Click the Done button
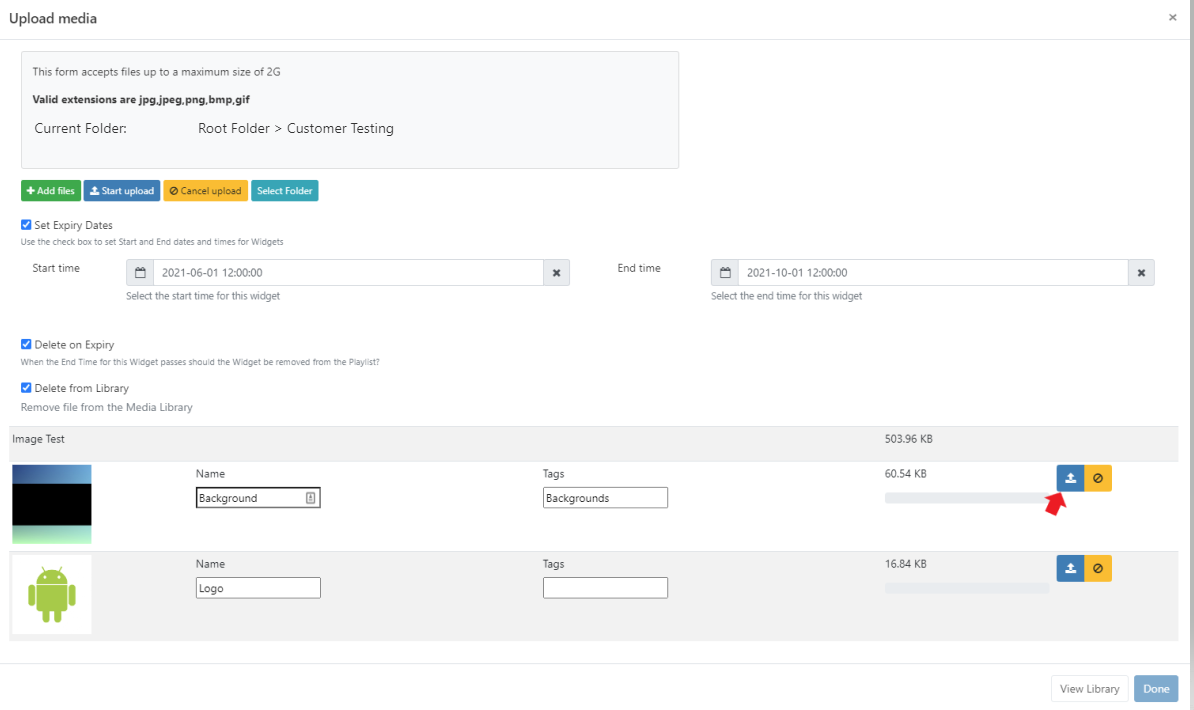Screen dimensions: 1194x710 (x=1156, y=689)
